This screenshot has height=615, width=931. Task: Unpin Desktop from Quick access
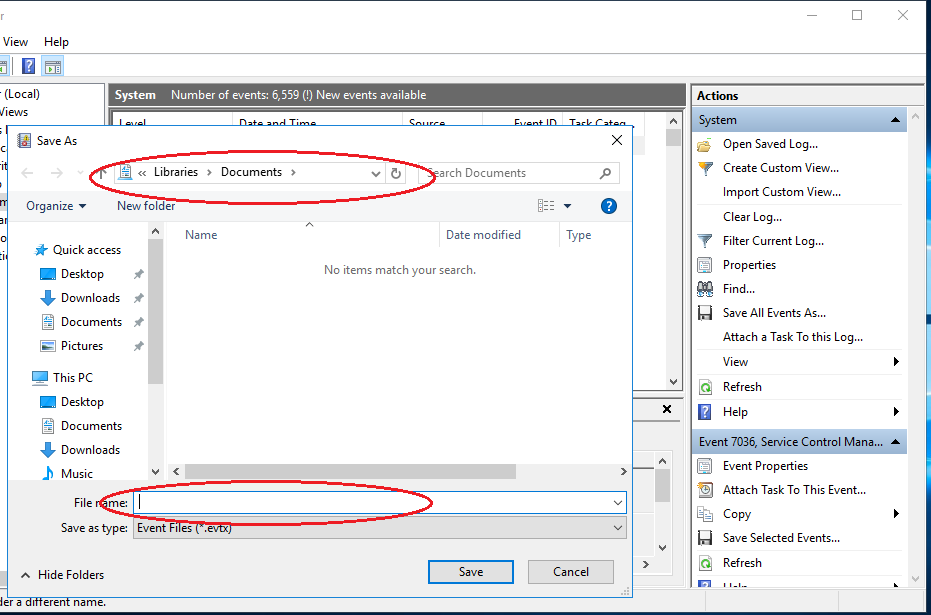[x=138, y=273]
